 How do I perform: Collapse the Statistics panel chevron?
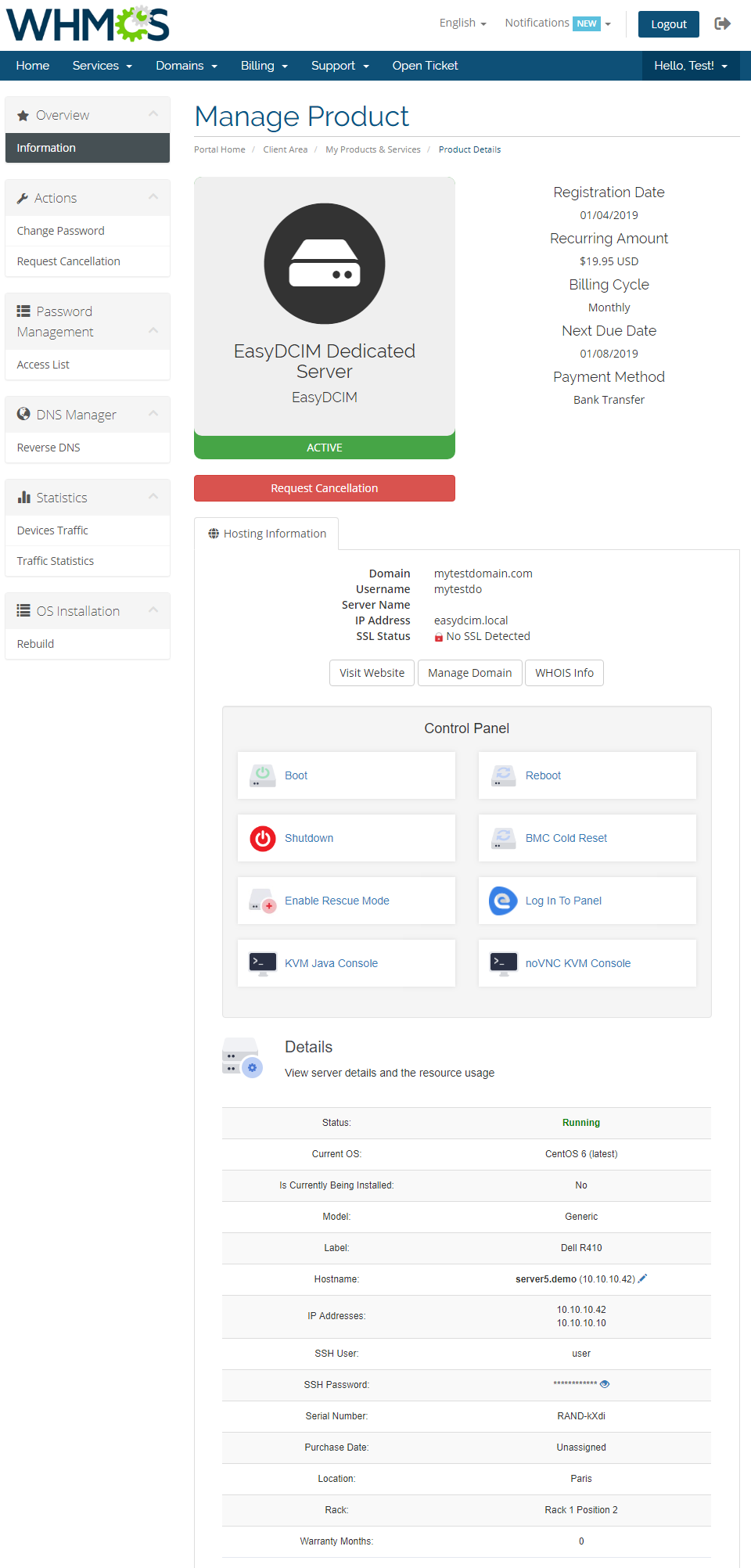coord(153,497)
